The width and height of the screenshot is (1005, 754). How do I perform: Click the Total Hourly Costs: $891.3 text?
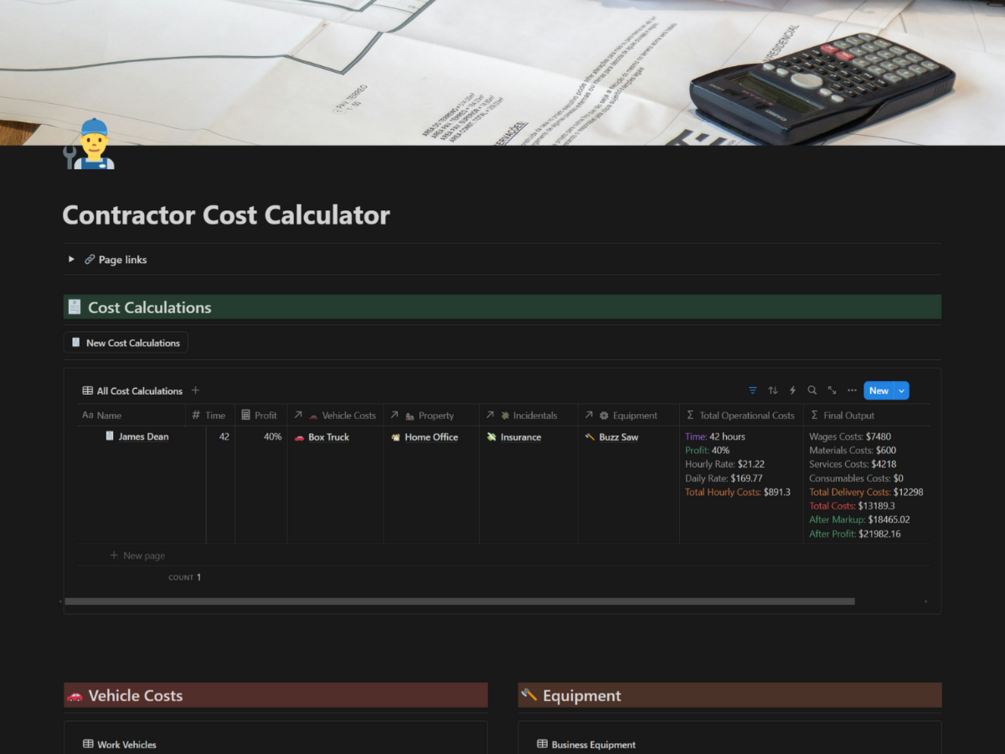point(738,492)
